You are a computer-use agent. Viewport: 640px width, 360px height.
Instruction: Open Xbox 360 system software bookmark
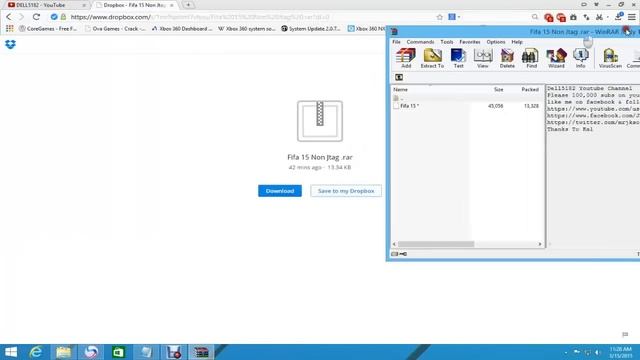[x=247, y=29]
